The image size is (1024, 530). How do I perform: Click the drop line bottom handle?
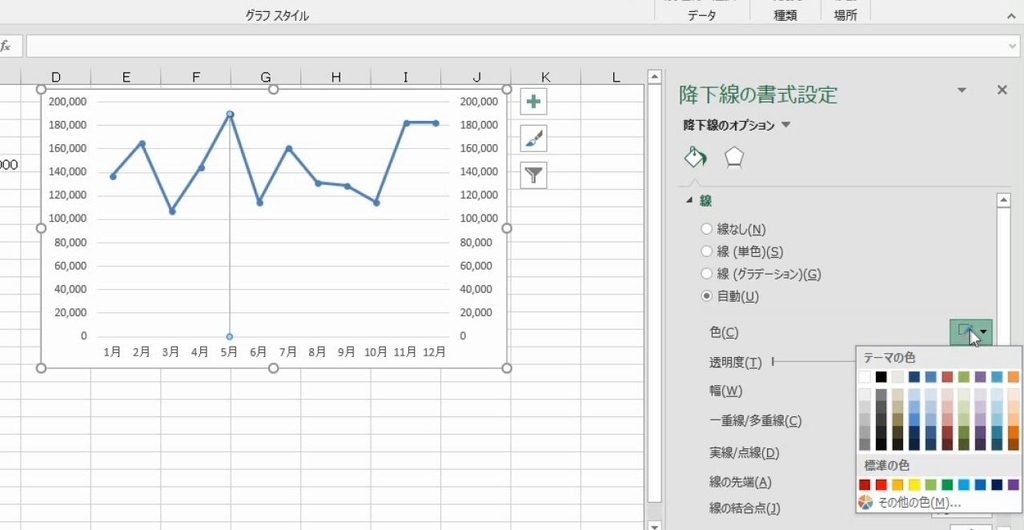(230, 337)
